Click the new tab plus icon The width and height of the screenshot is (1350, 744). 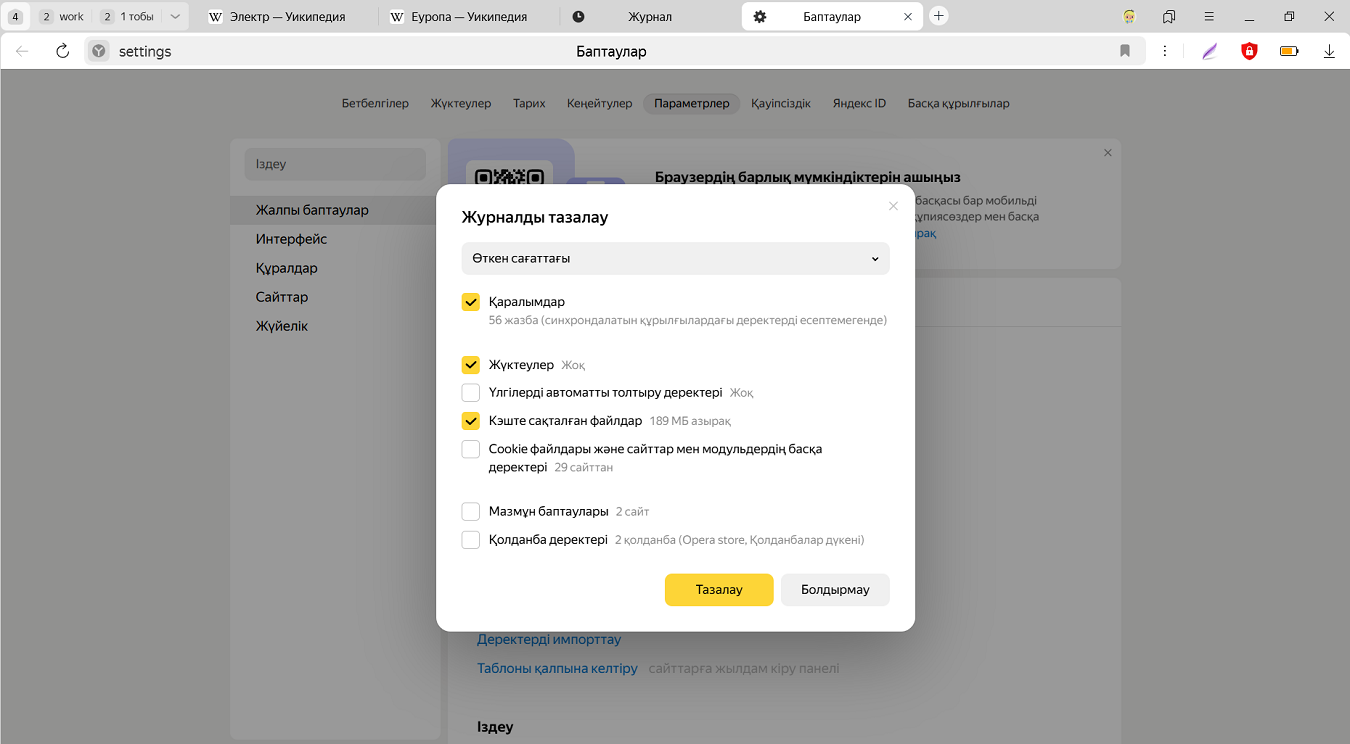pos(938,16)
